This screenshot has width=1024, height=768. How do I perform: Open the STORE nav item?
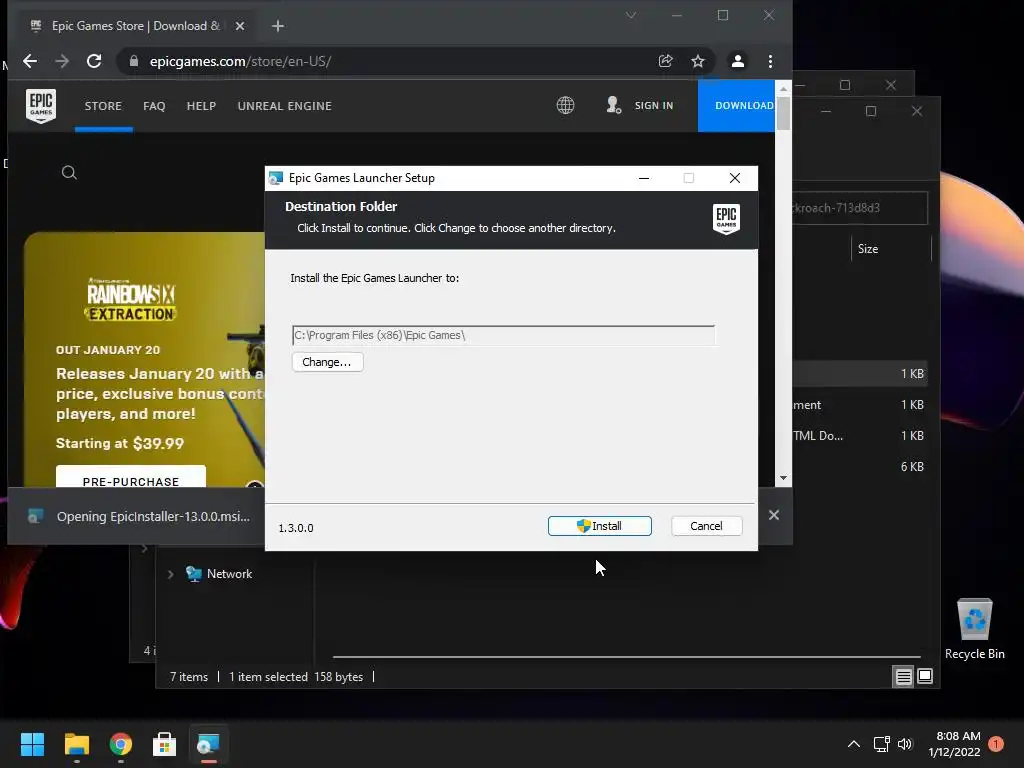(103, 106)
